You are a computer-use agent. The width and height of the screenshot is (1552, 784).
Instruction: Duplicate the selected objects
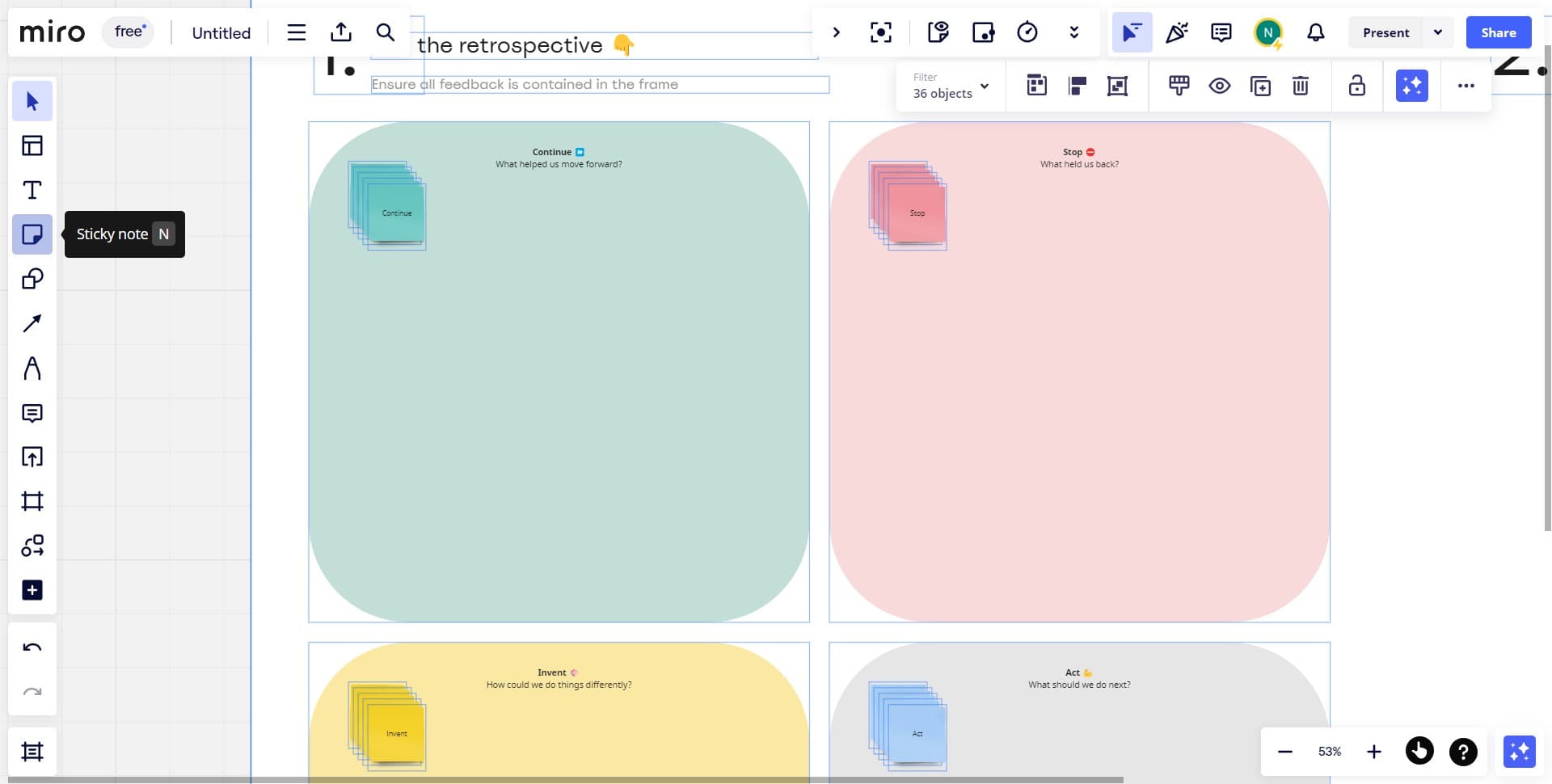(x=1259, y=86)
